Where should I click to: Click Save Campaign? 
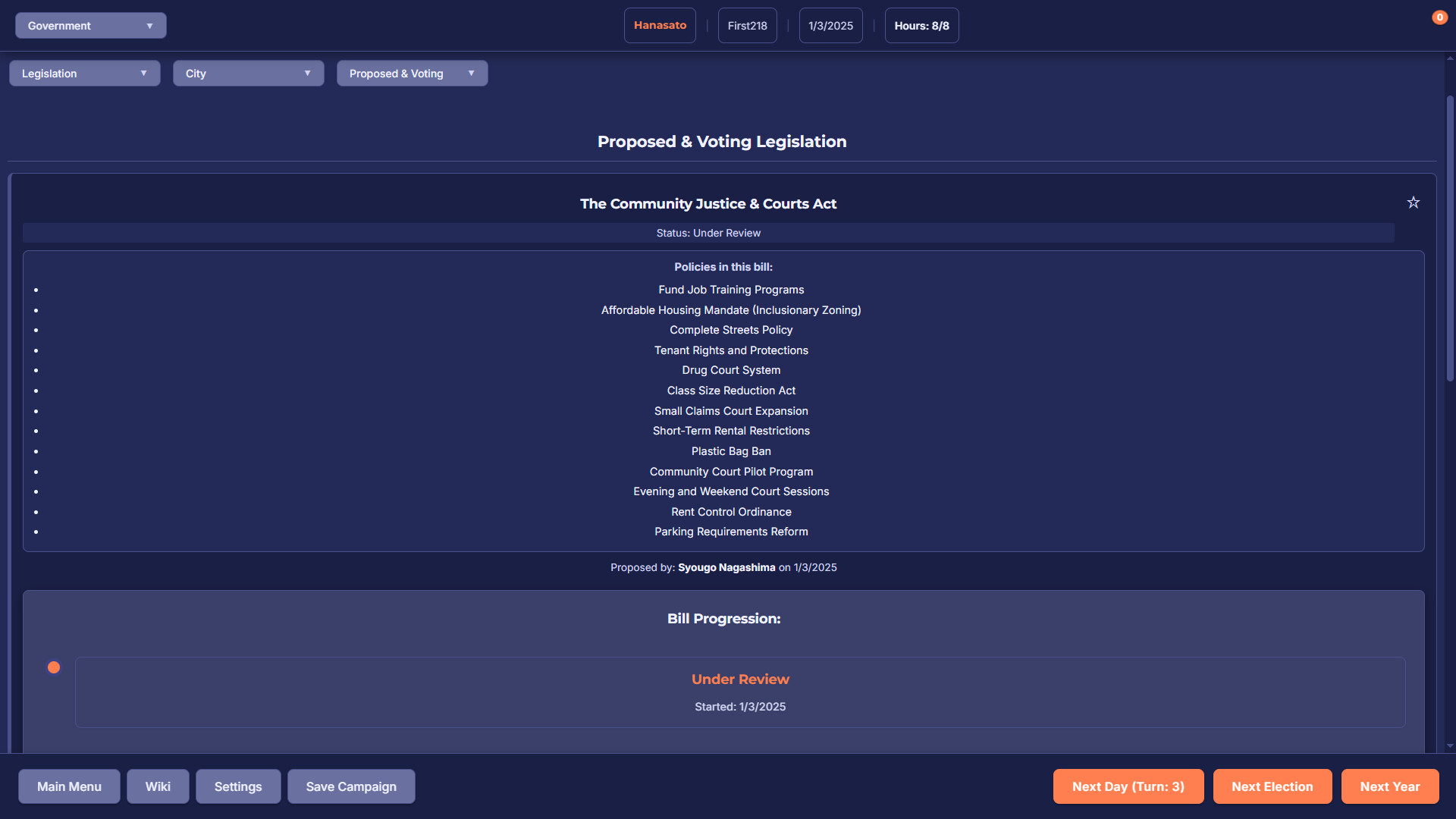(350, 786)
